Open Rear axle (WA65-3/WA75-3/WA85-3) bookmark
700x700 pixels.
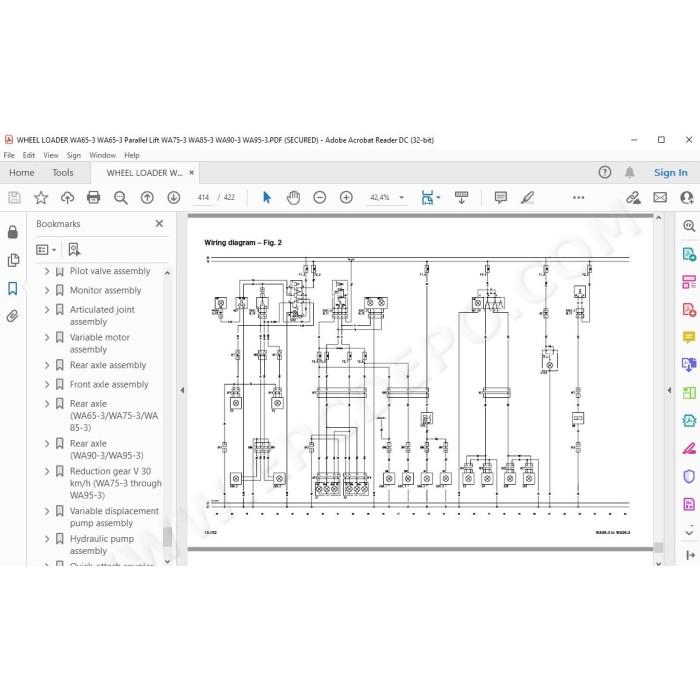(x=114, y=416)
